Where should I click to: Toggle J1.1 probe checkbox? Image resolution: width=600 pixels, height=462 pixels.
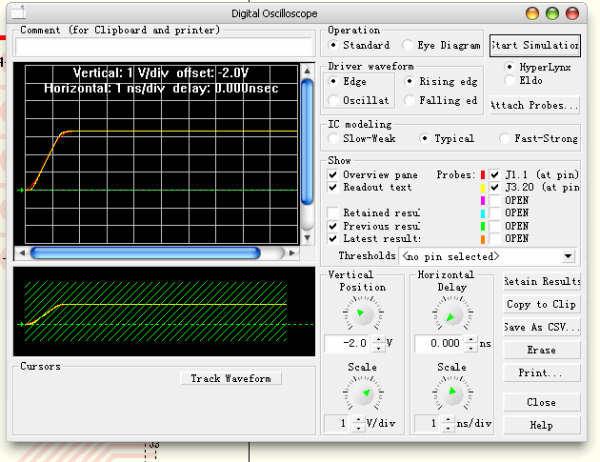click(x=495, y=175)
